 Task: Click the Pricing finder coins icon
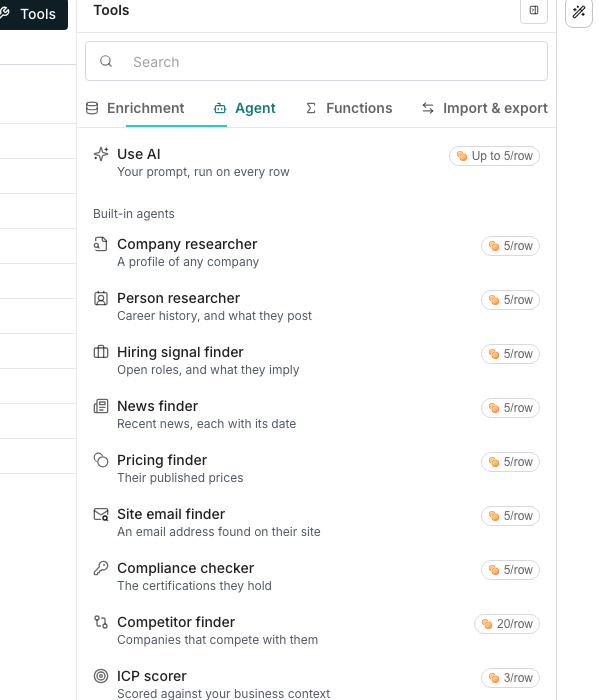pyautogui.click(x=101, y=460)
